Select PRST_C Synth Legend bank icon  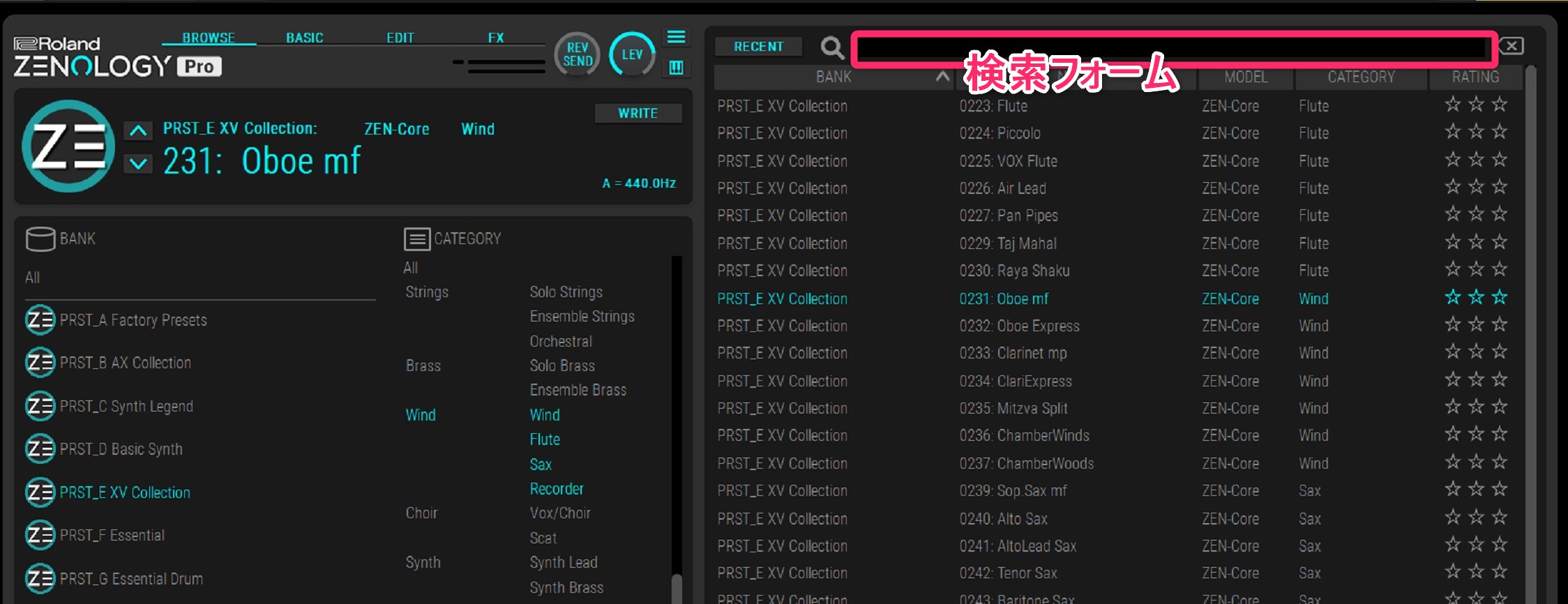[40, 406]
